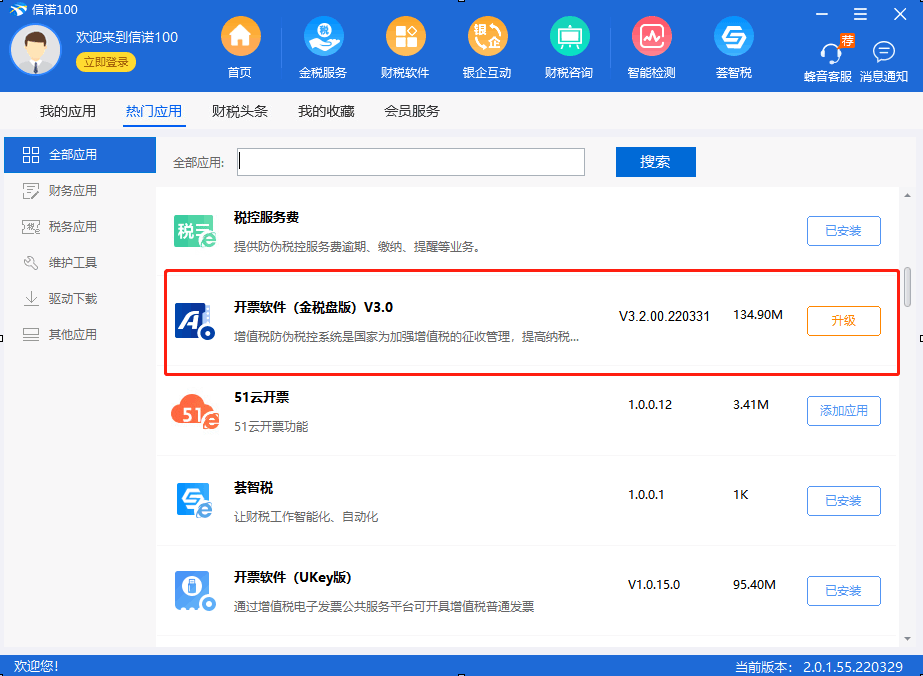The image size is (923, 676).
Task: Click 51云开票功能 description text
Action: 271,426
